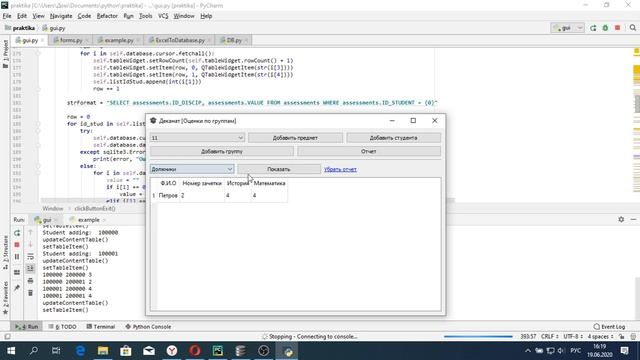This screenshot has width=640, height=360.
Task: Close the gui.py editor tab
Action: (x=42, y=40)
